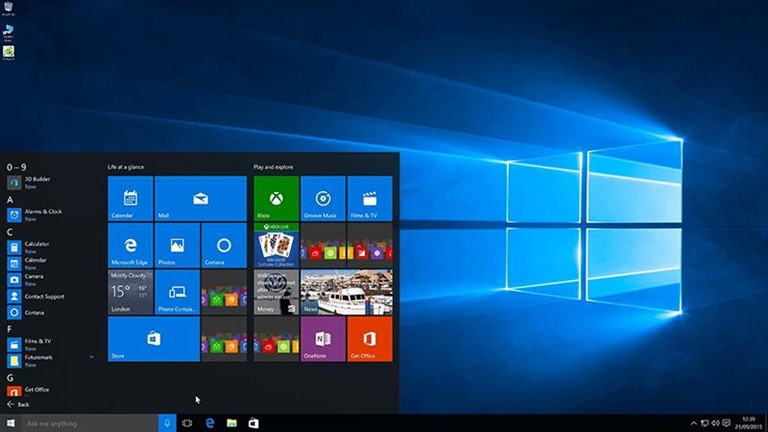768x432 pixels.
Task: Select the letter C group header
Action: (x=10, y=232)
